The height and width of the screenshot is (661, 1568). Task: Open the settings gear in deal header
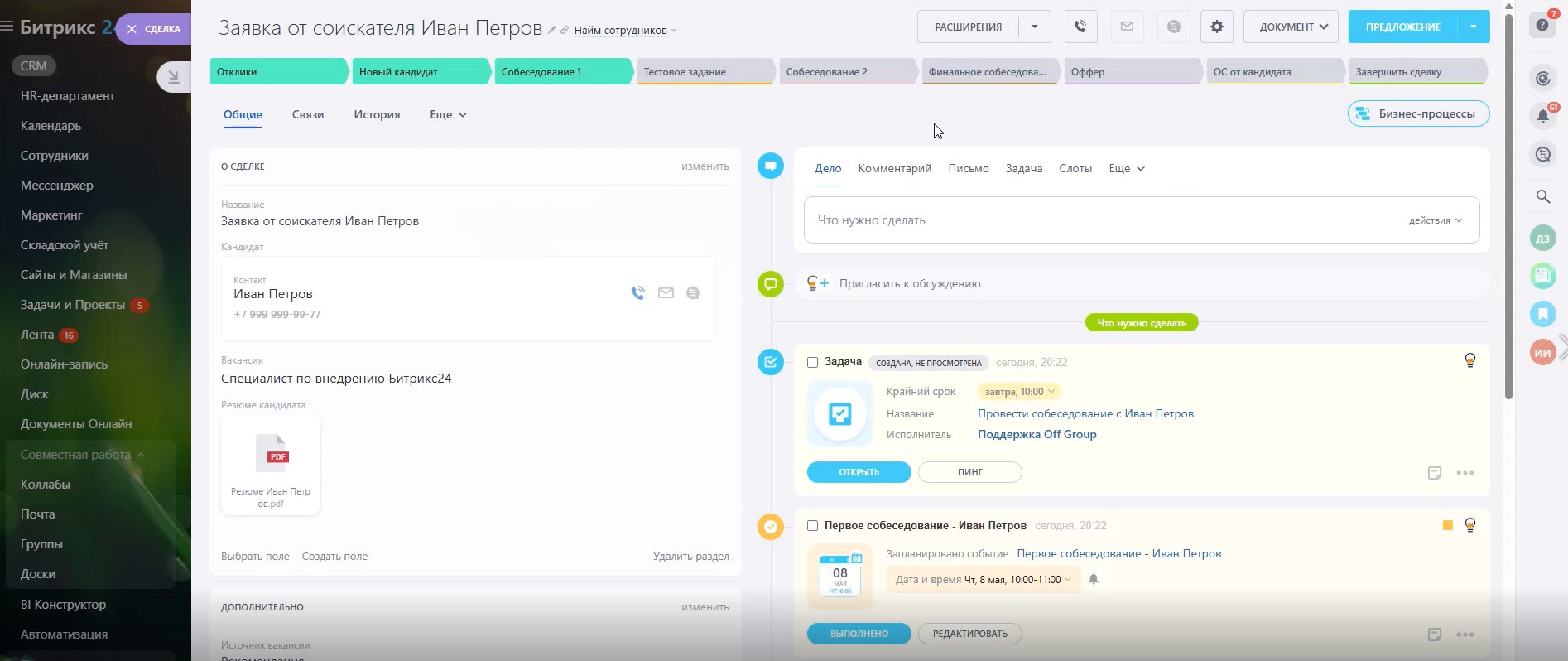(1216, 27)
